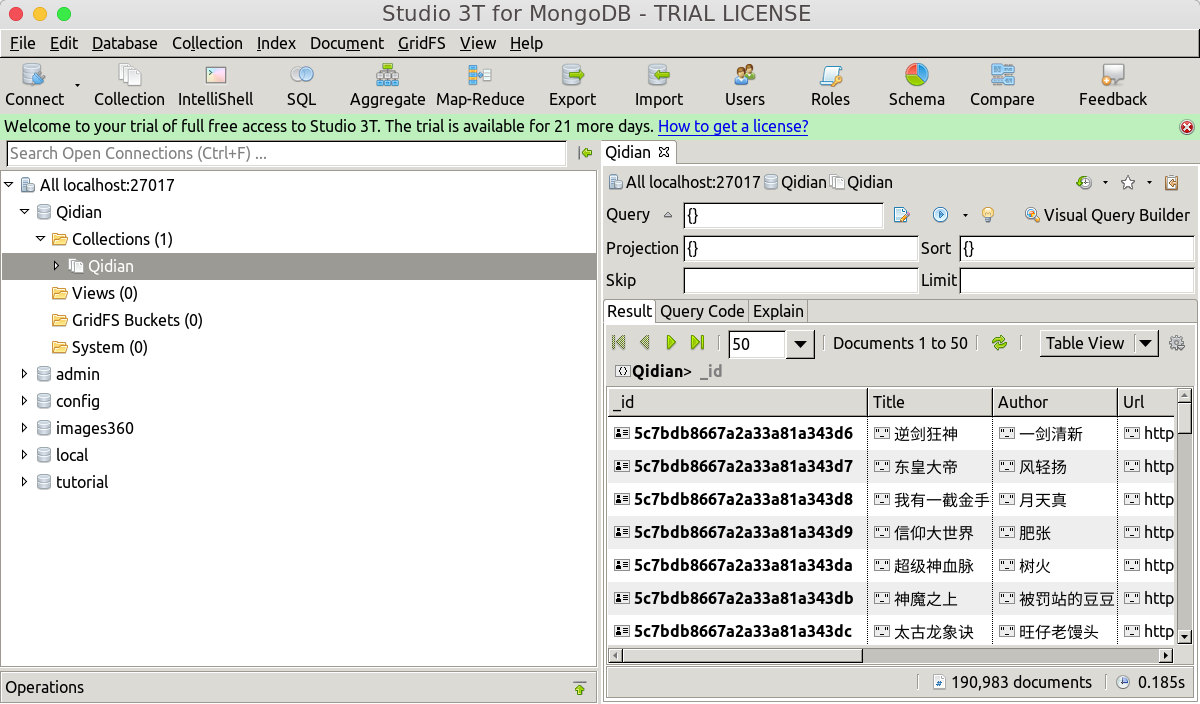This screenshot has width=1200, height=704.
Task: Click the vertical scrollbar of results table
Action: tap(1185, 418)
